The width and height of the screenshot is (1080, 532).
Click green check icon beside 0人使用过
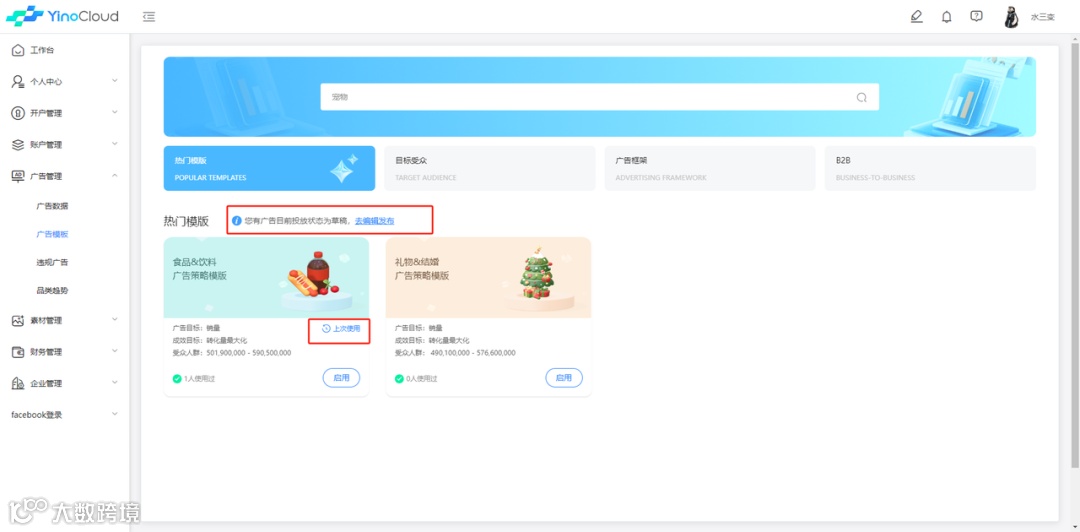tap(399, 378)
